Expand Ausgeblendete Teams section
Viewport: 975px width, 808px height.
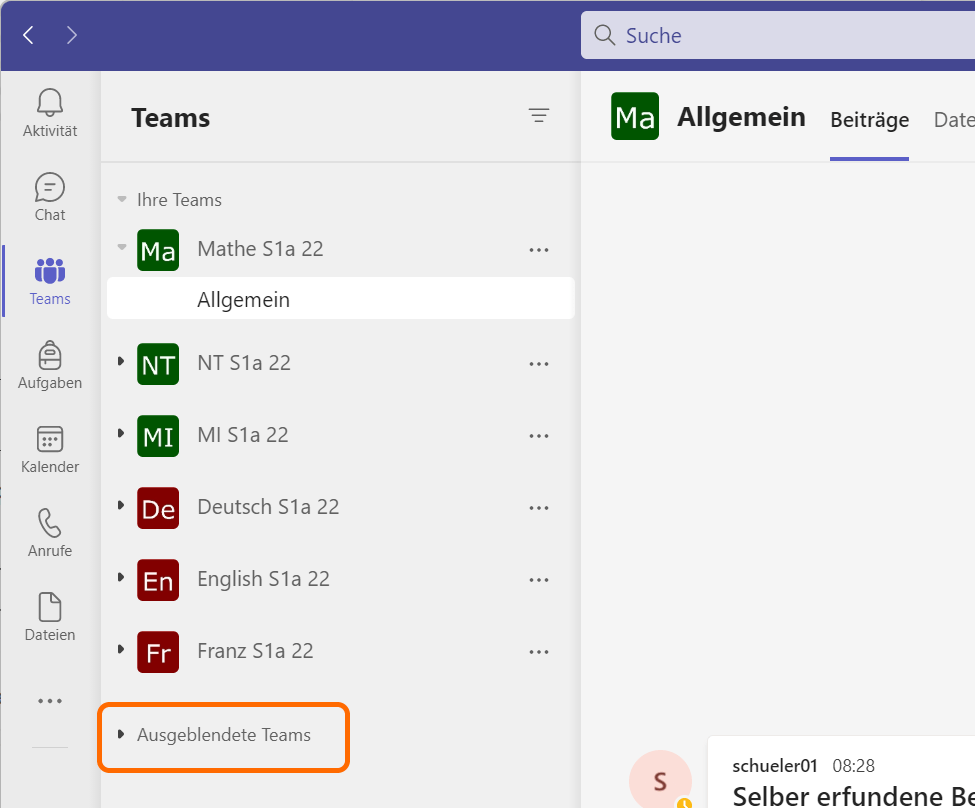121,735
